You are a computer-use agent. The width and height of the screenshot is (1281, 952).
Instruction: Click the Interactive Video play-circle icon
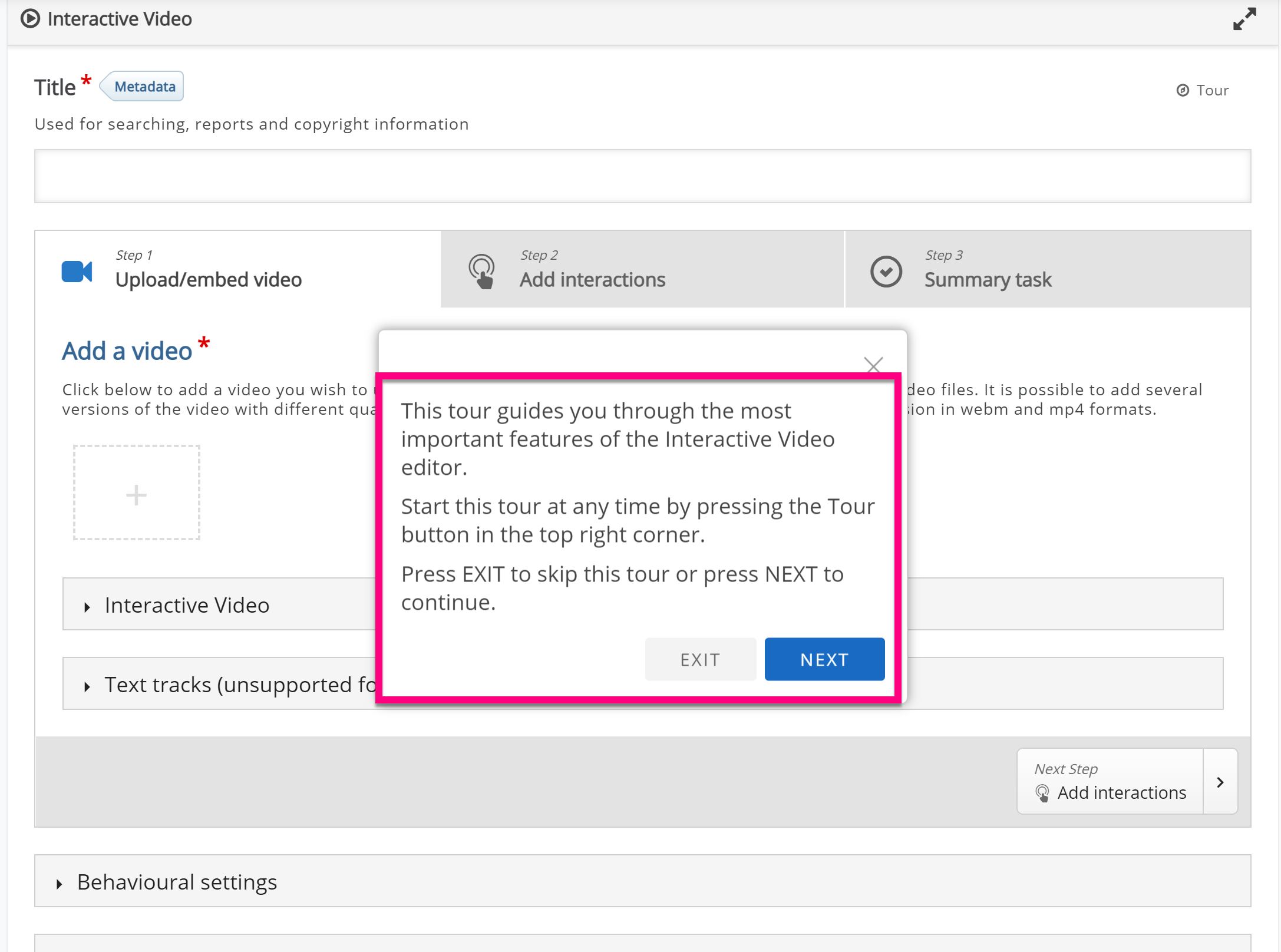[30, 19]
